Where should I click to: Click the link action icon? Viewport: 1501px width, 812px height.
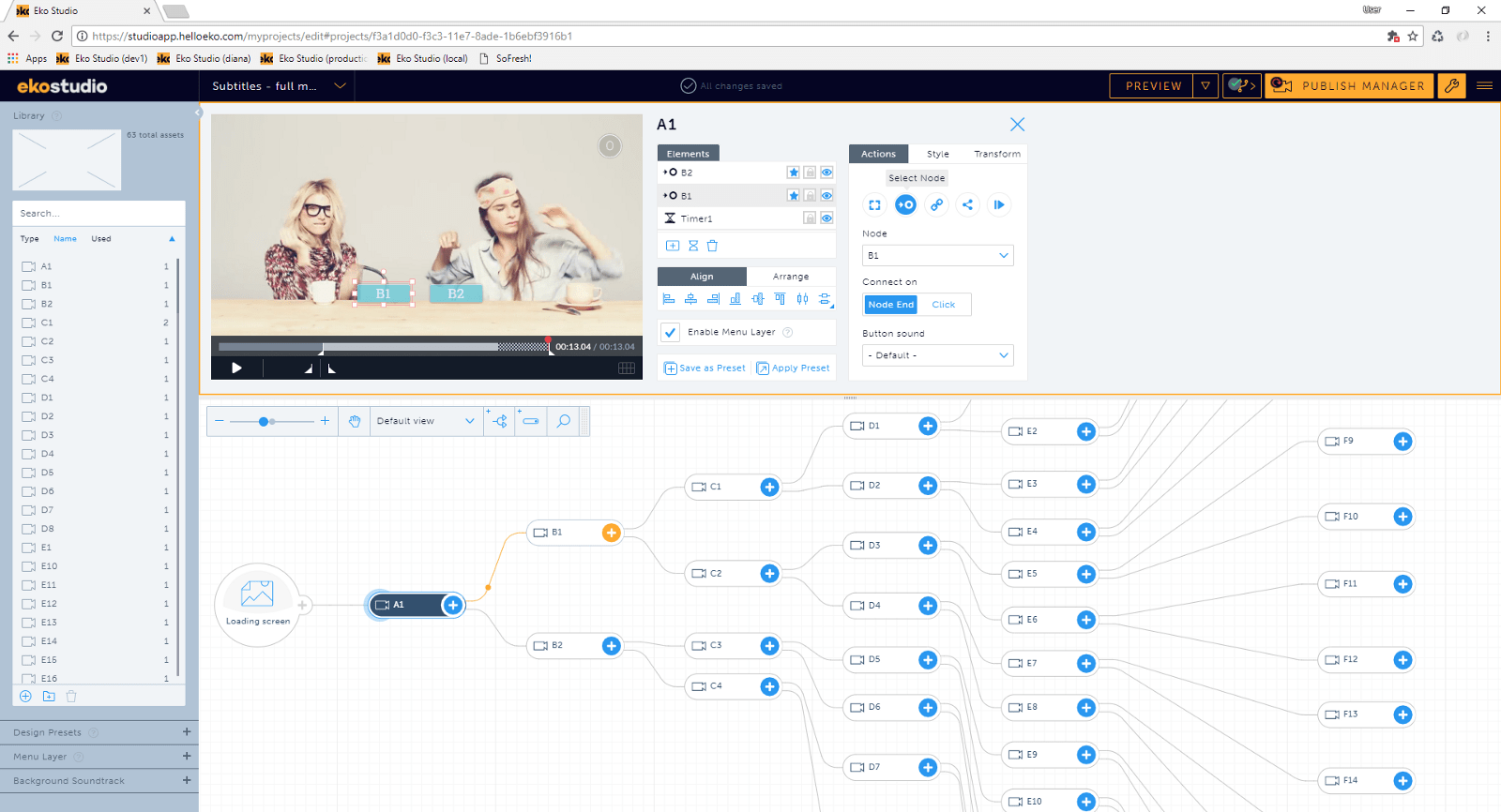[936, 204]
